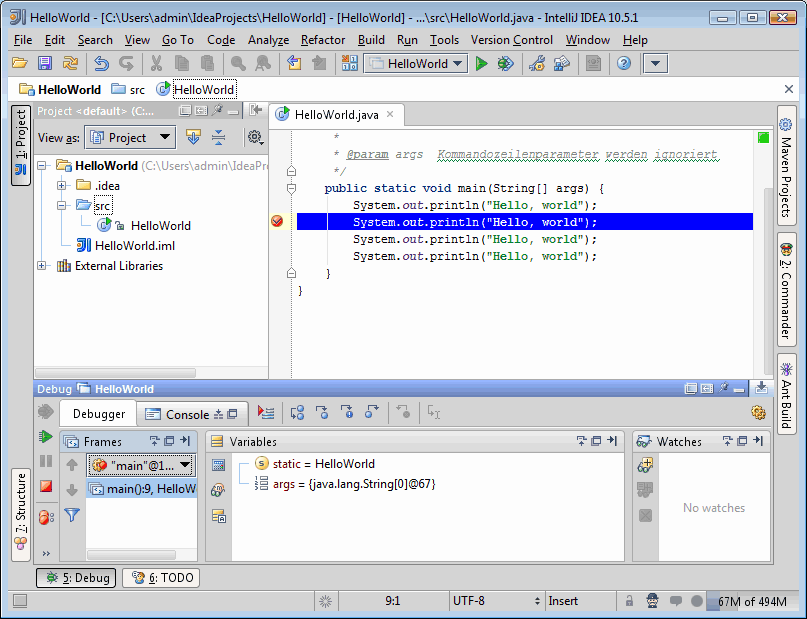The height and width of the screenshot is (619, 807).
Task: Open the HelloWorld run configuration dropdown
Action: [416, 63]
